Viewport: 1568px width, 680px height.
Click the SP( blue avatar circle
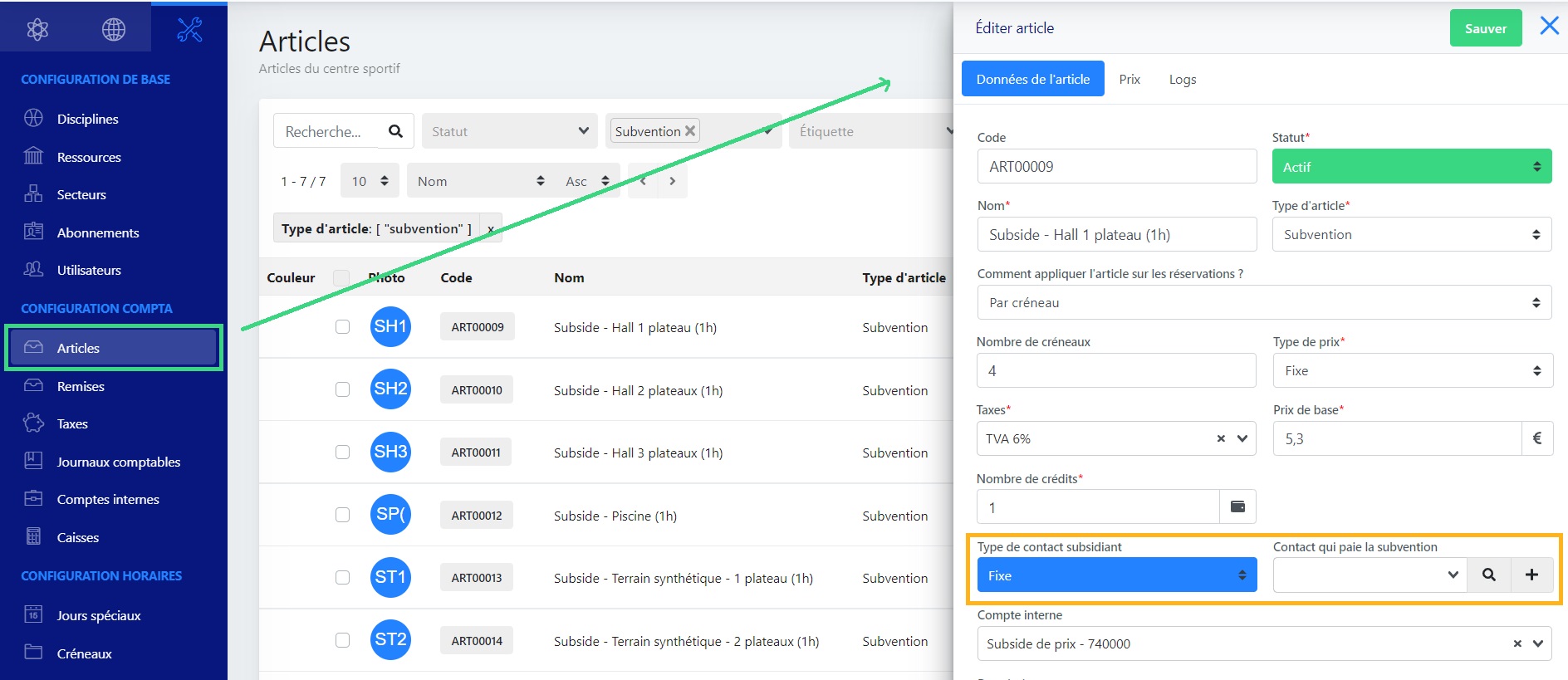click(390, 515)
